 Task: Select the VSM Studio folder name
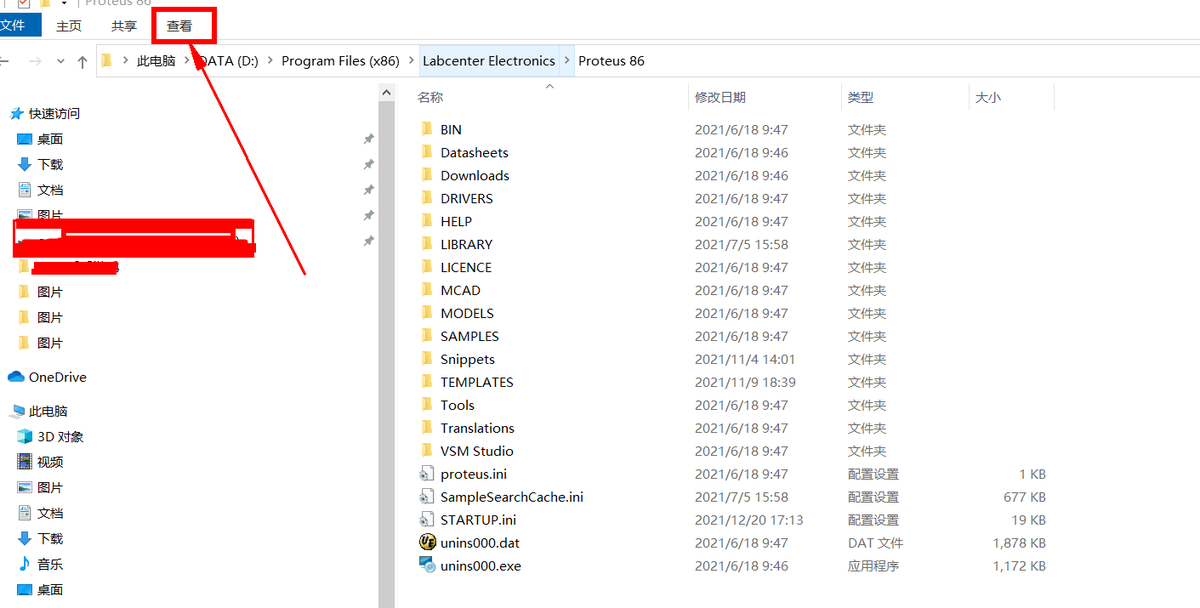[476, 452]
